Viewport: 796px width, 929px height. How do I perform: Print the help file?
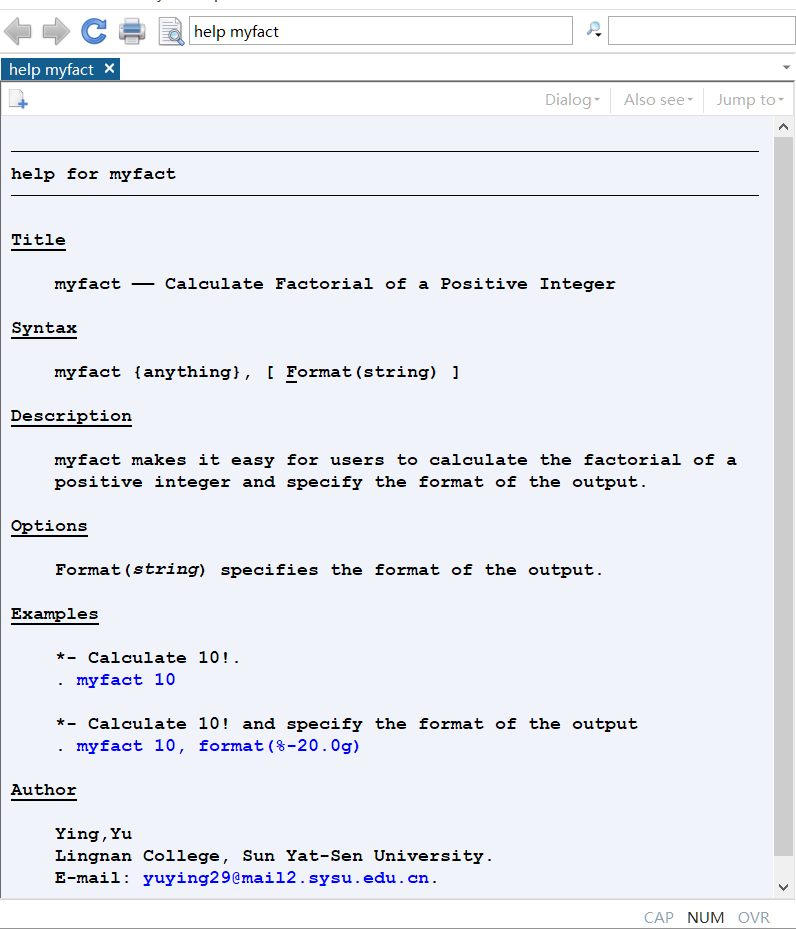coord(131,31)
